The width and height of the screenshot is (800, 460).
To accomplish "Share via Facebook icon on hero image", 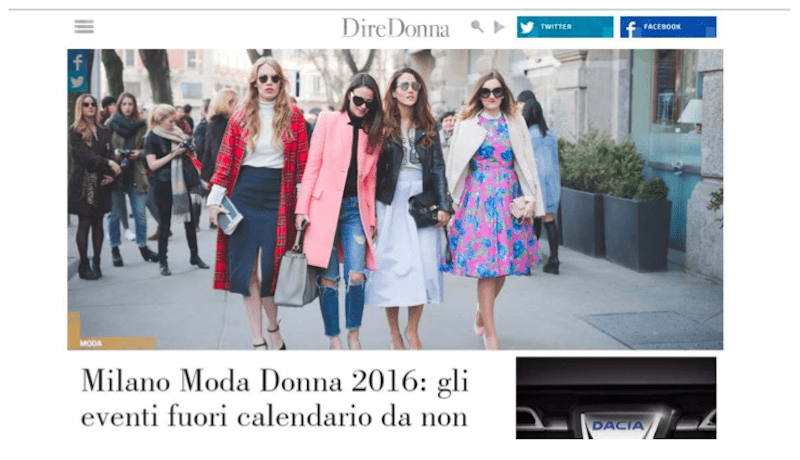I will (78, 63).
